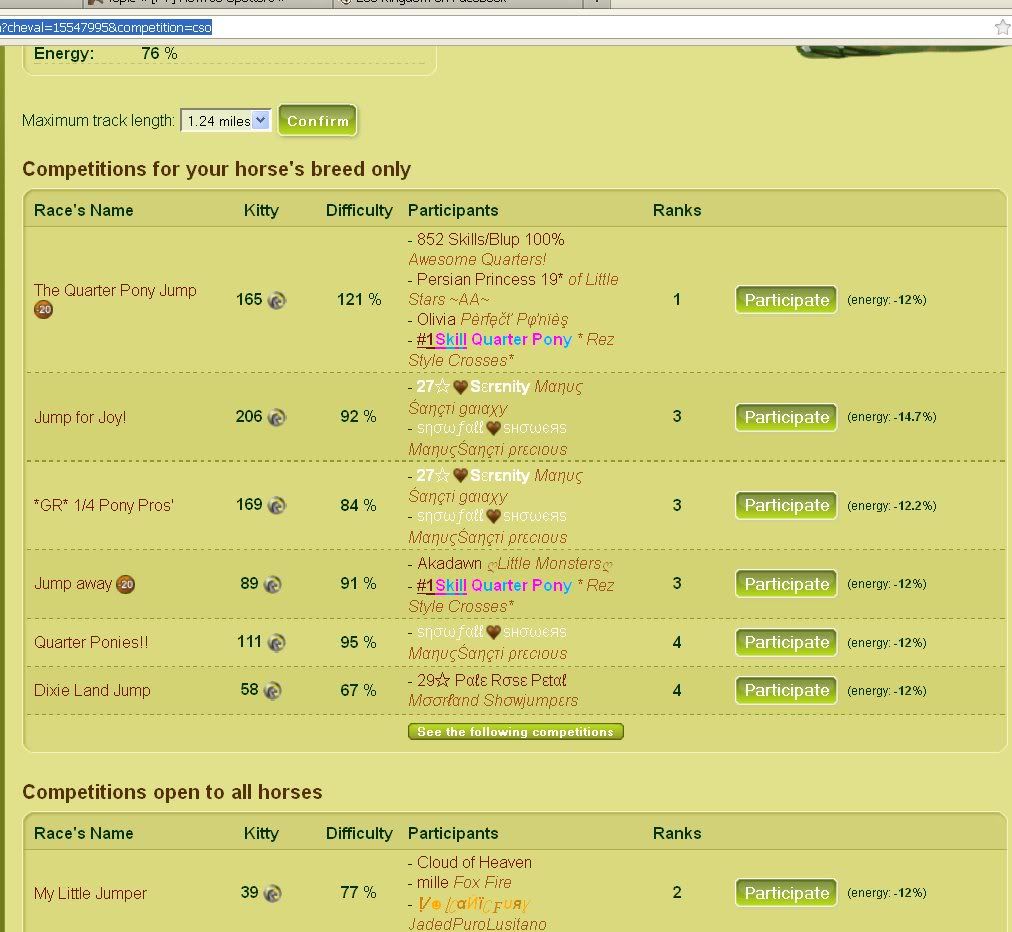Participate in the Jump for Joy! race

coord(786,417)
